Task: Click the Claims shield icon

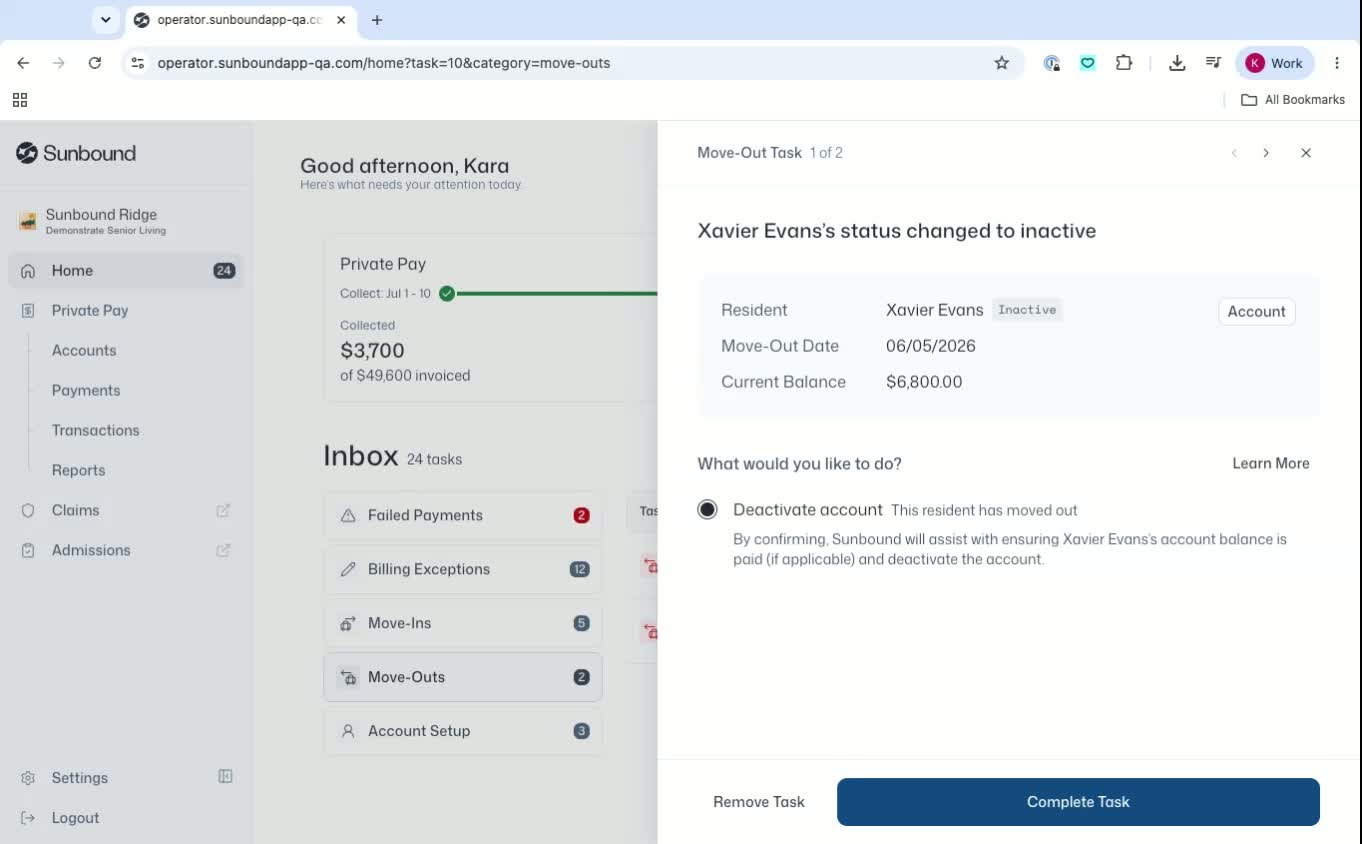Action: coord(28,510)
